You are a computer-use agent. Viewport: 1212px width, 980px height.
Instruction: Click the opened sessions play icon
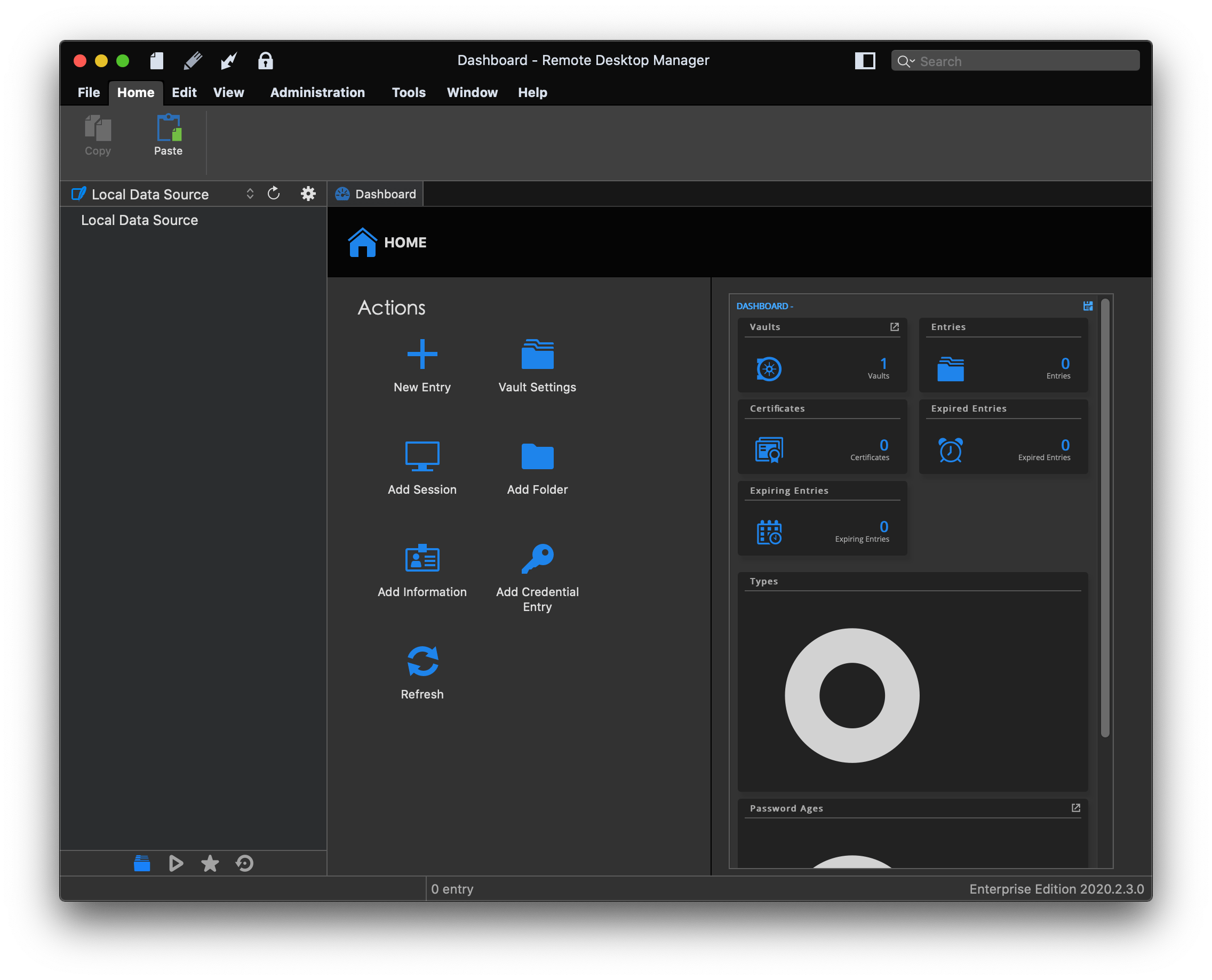click(176, 863)
